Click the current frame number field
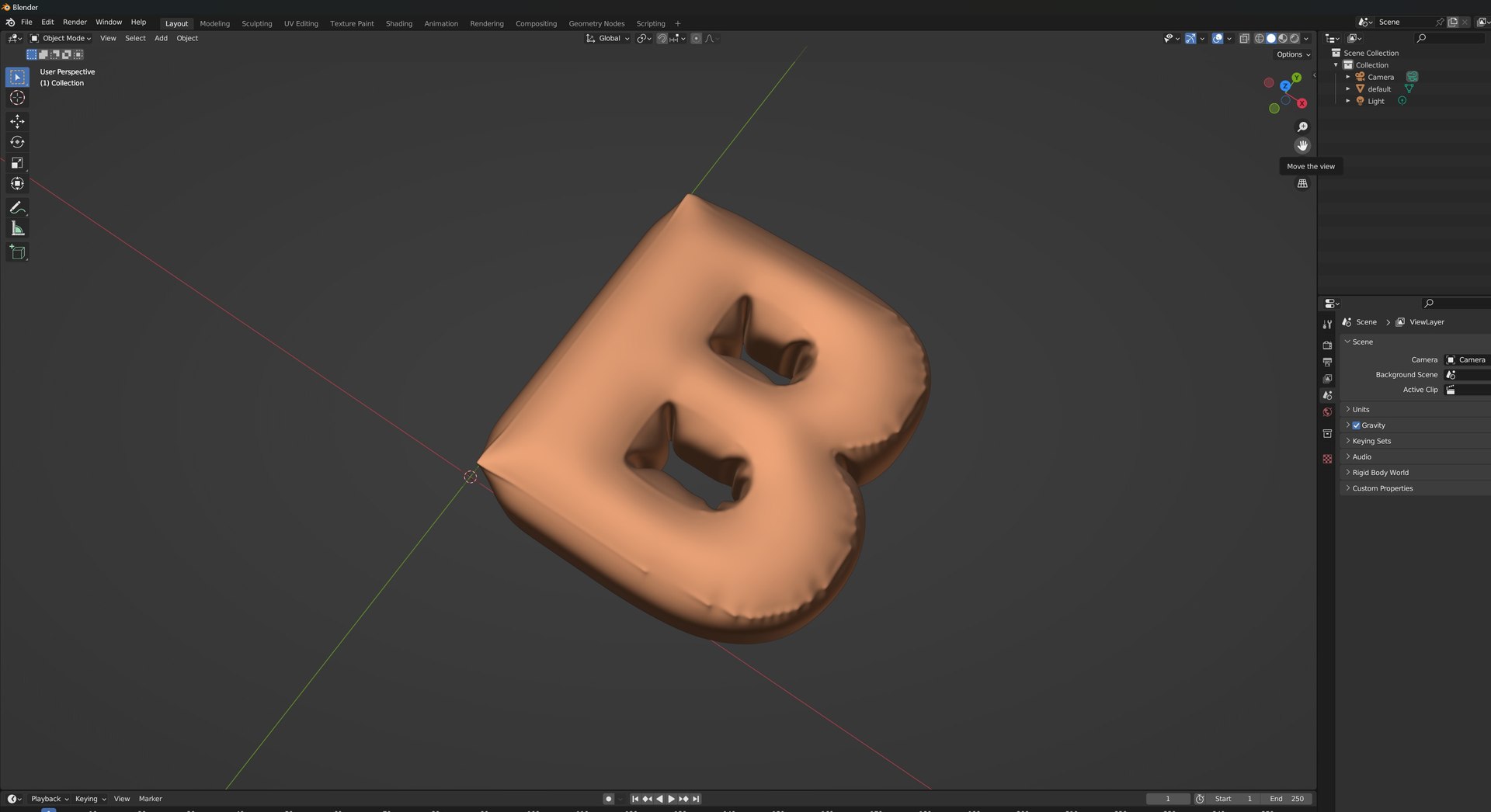 [x=1167, y=799]
